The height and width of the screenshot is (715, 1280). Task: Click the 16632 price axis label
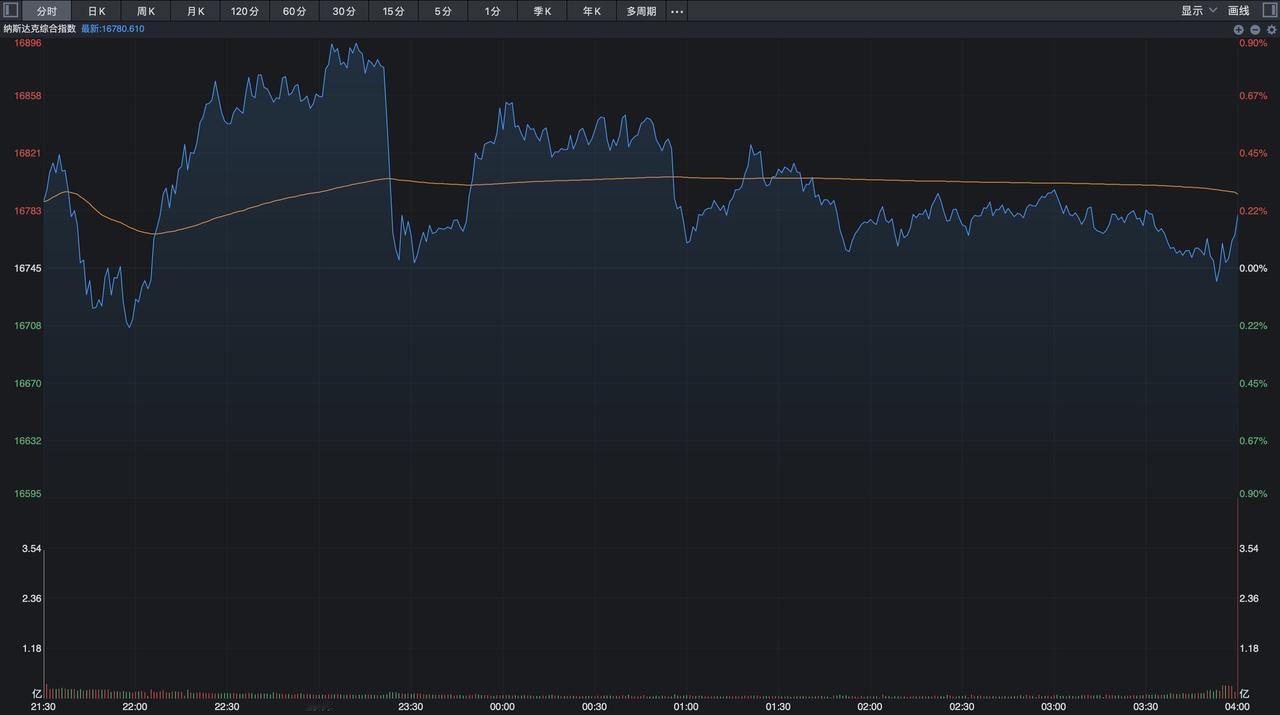point(27,441)
